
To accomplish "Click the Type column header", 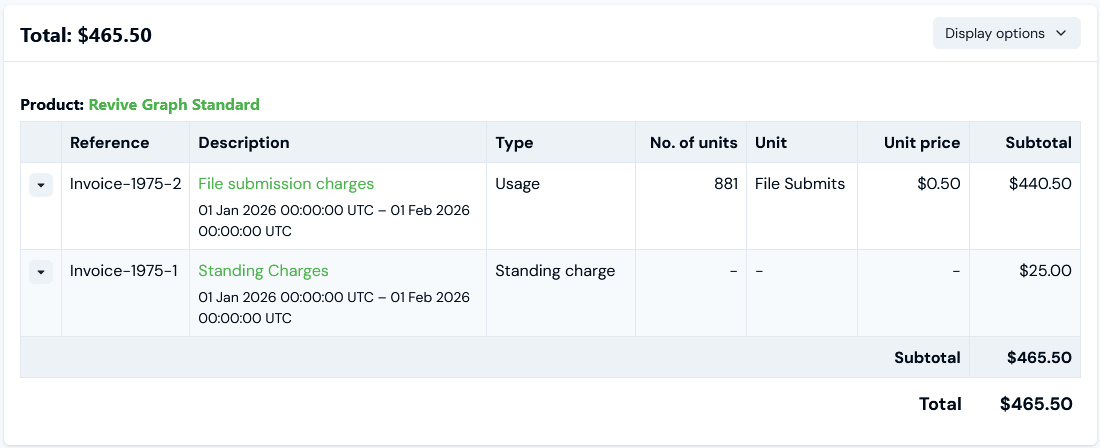I will (514, 143).
